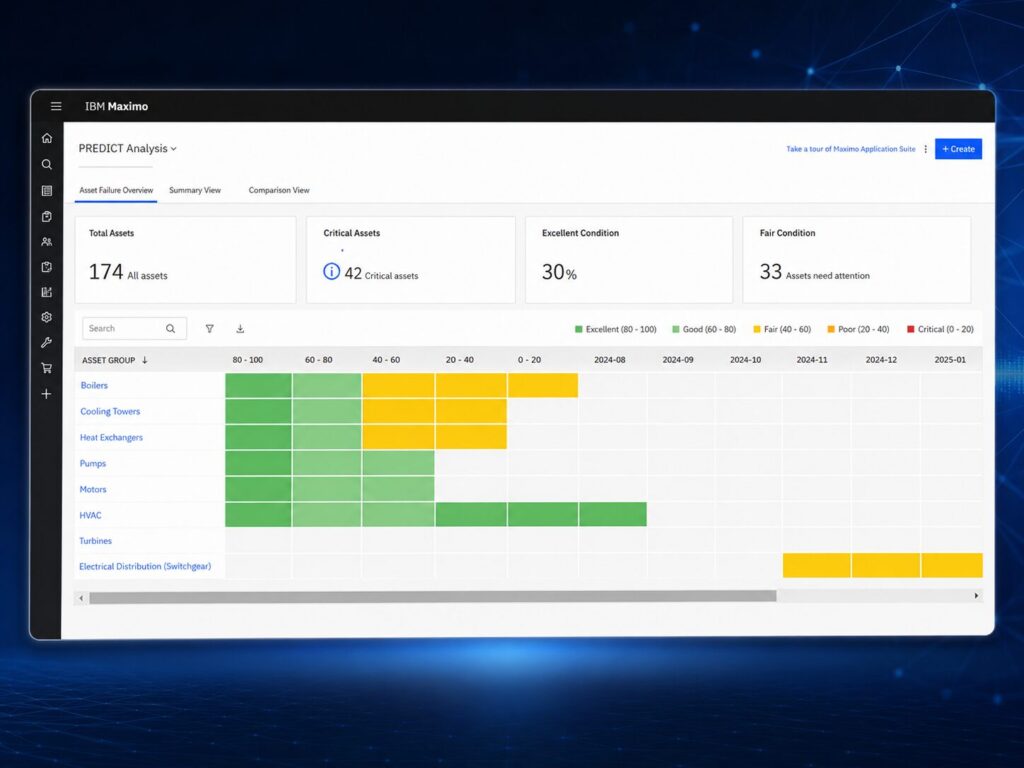
Task: Click the Good (60 - 80) legend swatch
Action: (x=675, y=329)
